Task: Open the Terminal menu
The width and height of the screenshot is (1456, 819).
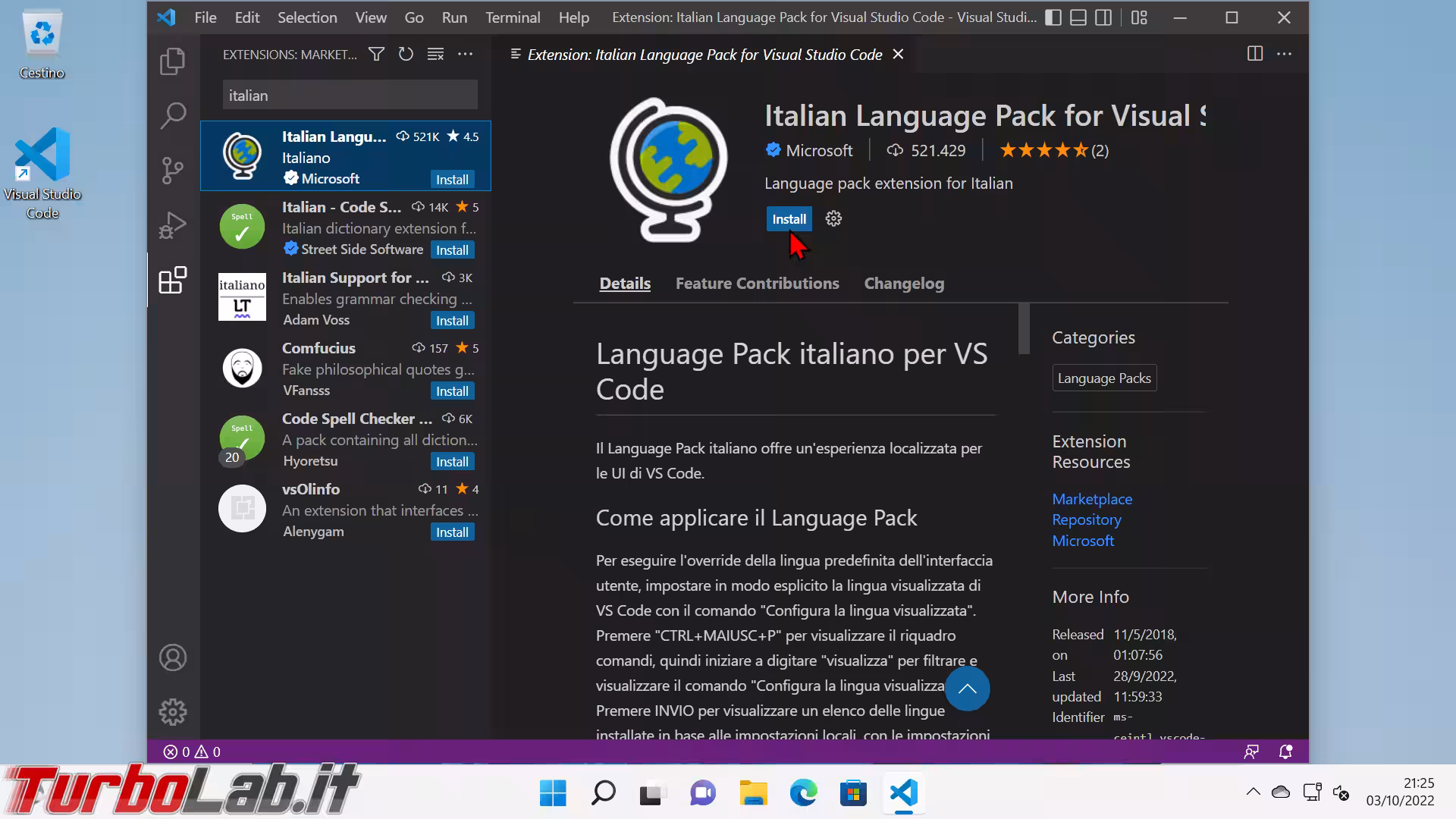Action: pos(513,17)
